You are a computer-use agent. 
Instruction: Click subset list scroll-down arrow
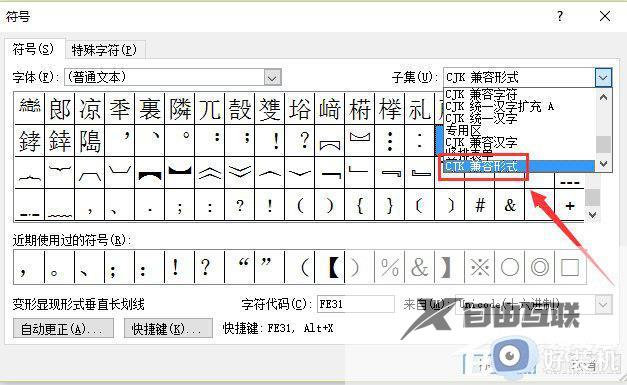tap(603, 164)
